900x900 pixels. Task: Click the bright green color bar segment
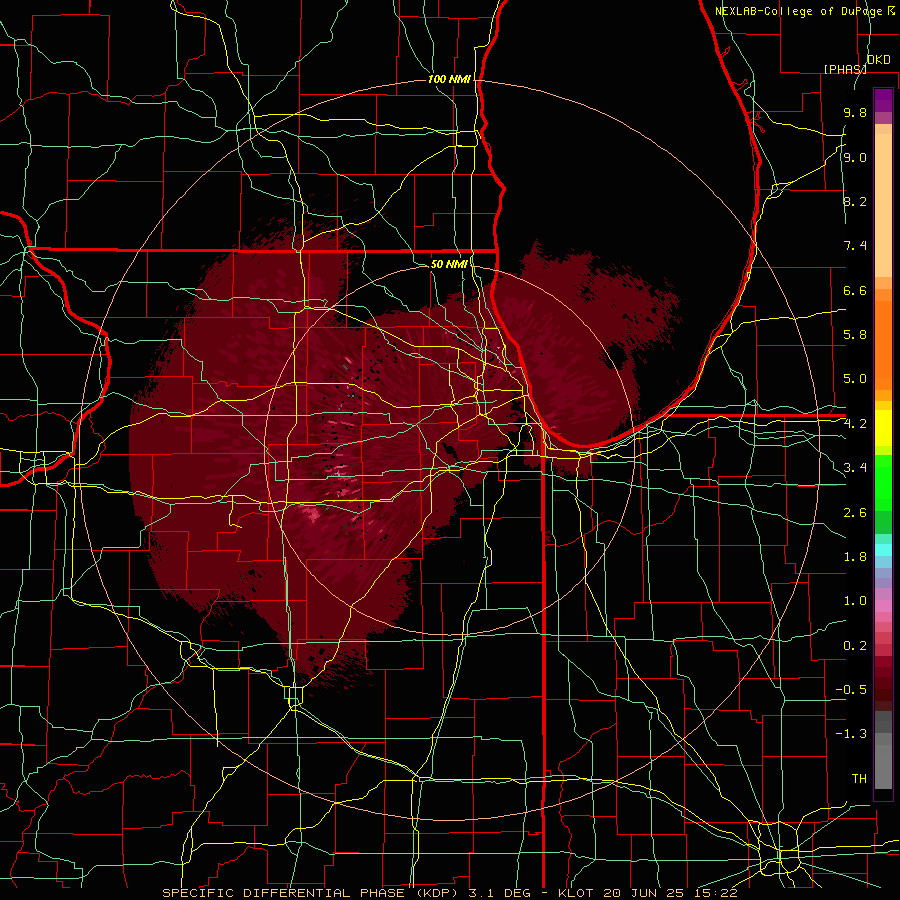[883, 483]
